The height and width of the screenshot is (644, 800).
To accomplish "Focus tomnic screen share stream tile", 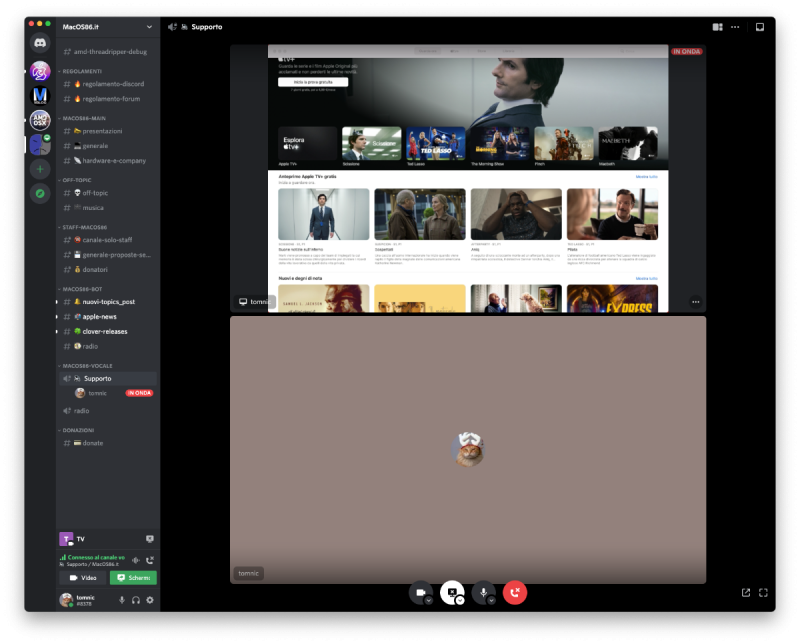I will pos(468,179).
